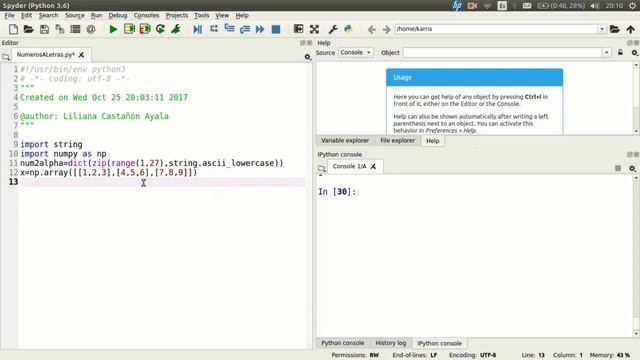This screenshot has height=360, width=640.
Task: Create a new file from the toolbar
Action: pos(13,29)
